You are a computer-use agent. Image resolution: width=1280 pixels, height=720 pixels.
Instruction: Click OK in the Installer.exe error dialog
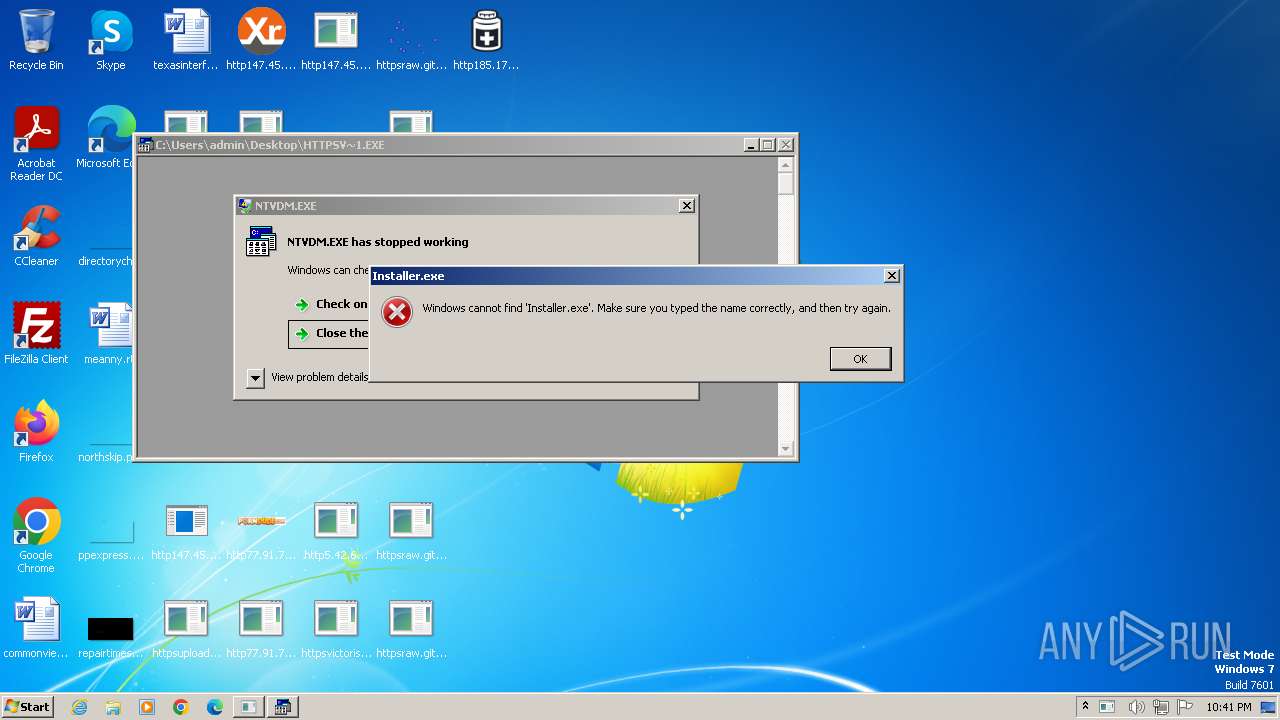pos(860,359)
